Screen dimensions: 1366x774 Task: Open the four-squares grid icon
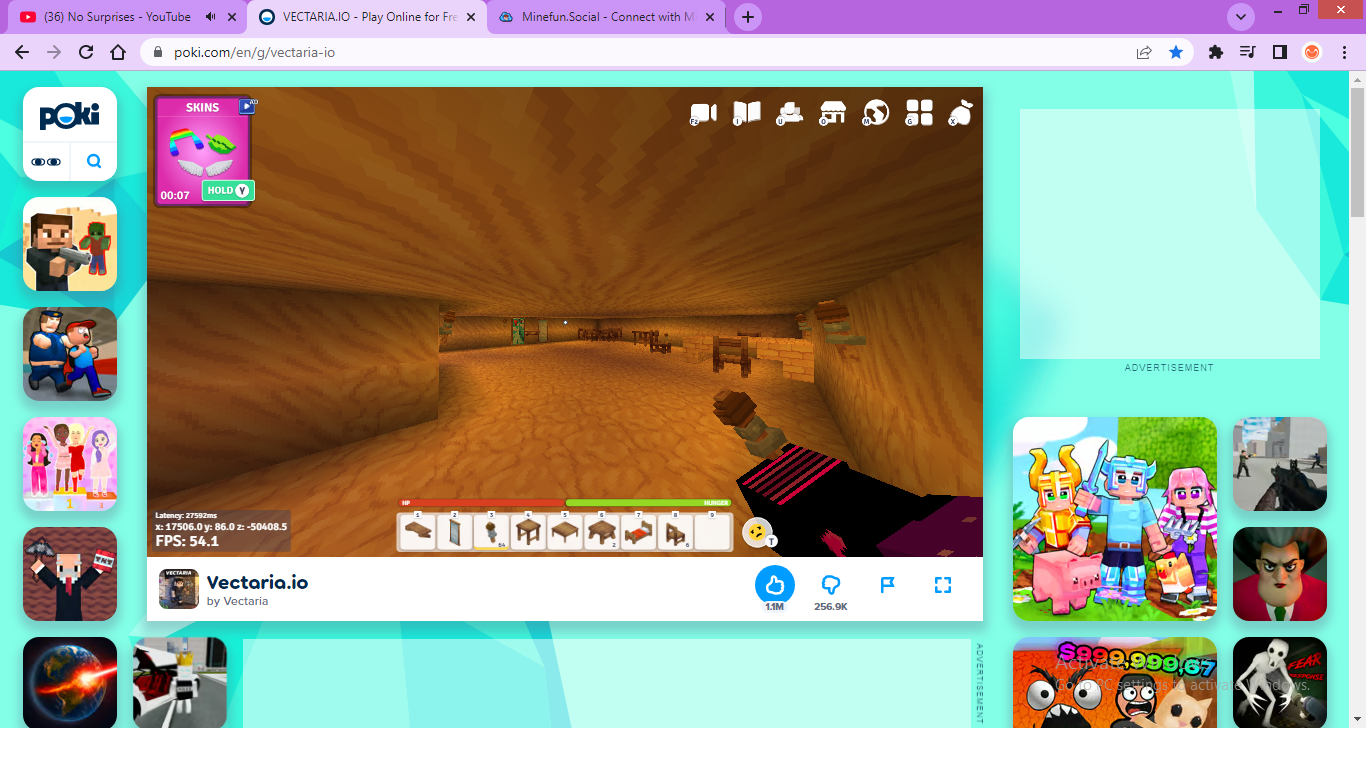919,113
